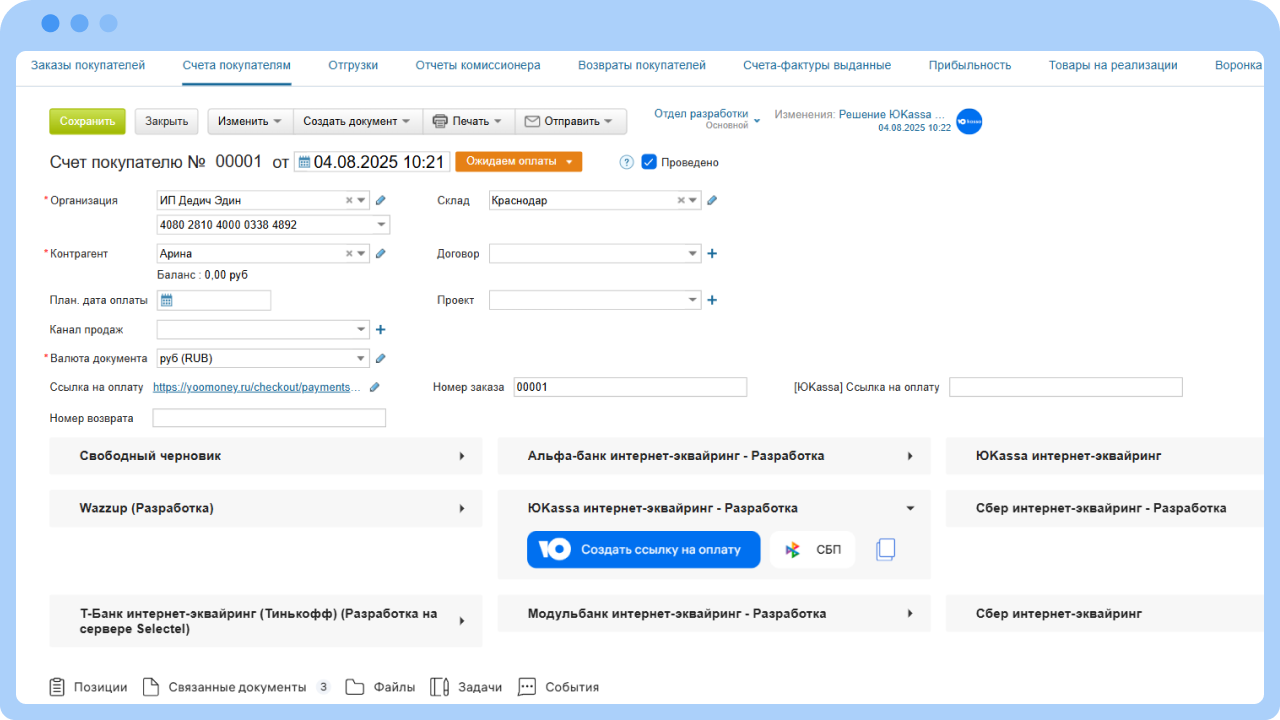1280x720 pixels.
Task: Clear the Организация field with x
Action: pos(349,200)
